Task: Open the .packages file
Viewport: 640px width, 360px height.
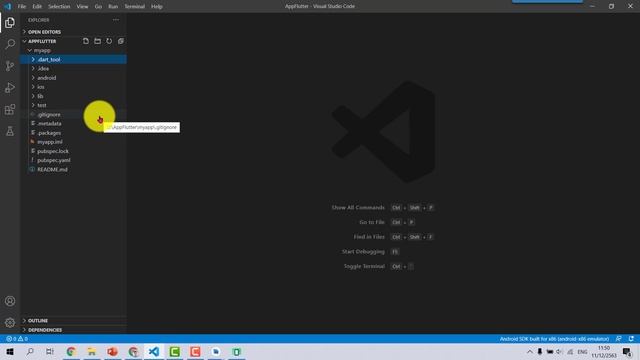Action: [x=73, y=133]
